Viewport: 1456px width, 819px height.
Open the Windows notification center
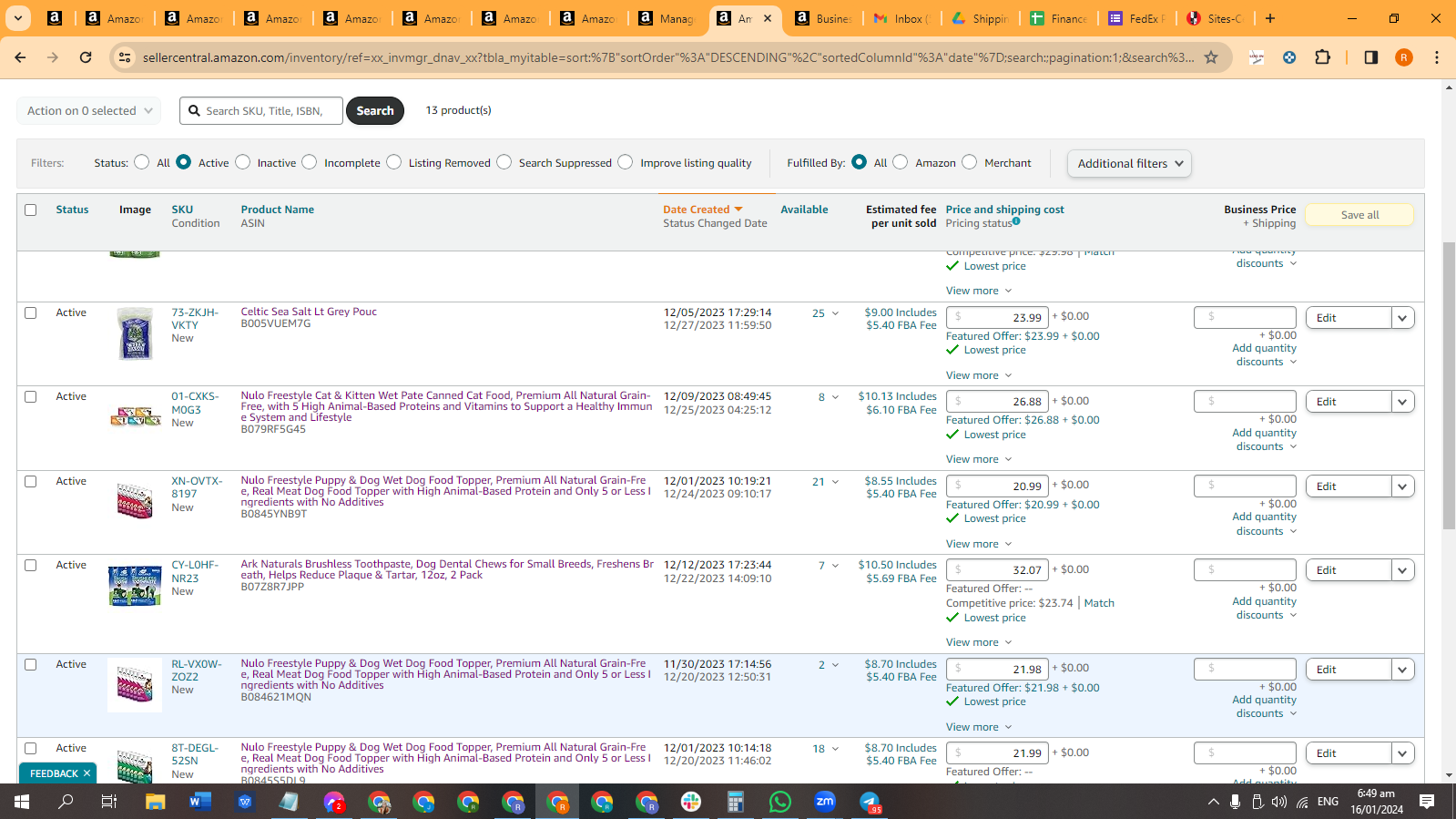(x=1427, y=802)
